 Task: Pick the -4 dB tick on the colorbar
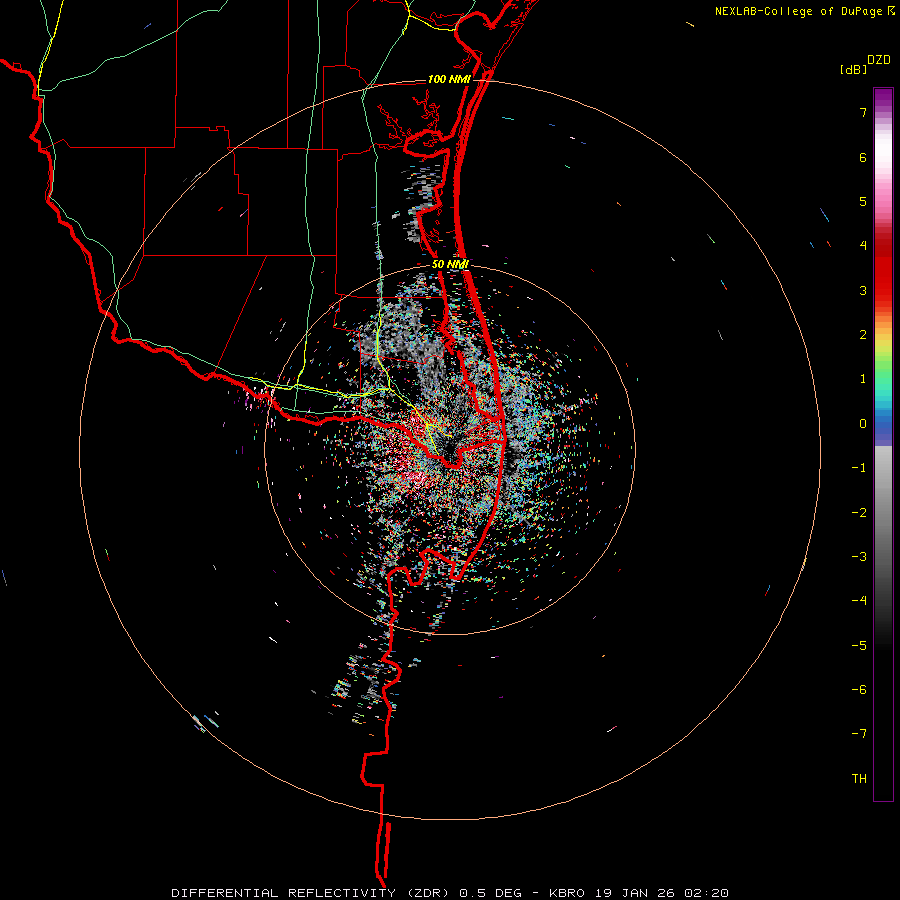(859, 600)
